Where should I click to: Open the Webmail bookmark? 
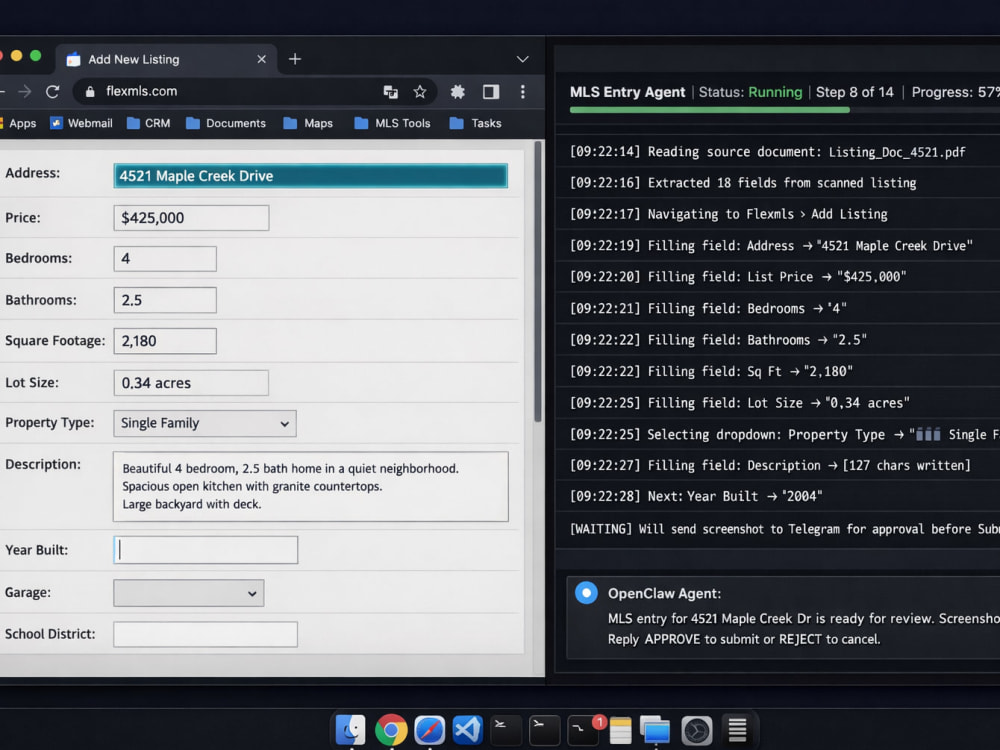point(81,123)
